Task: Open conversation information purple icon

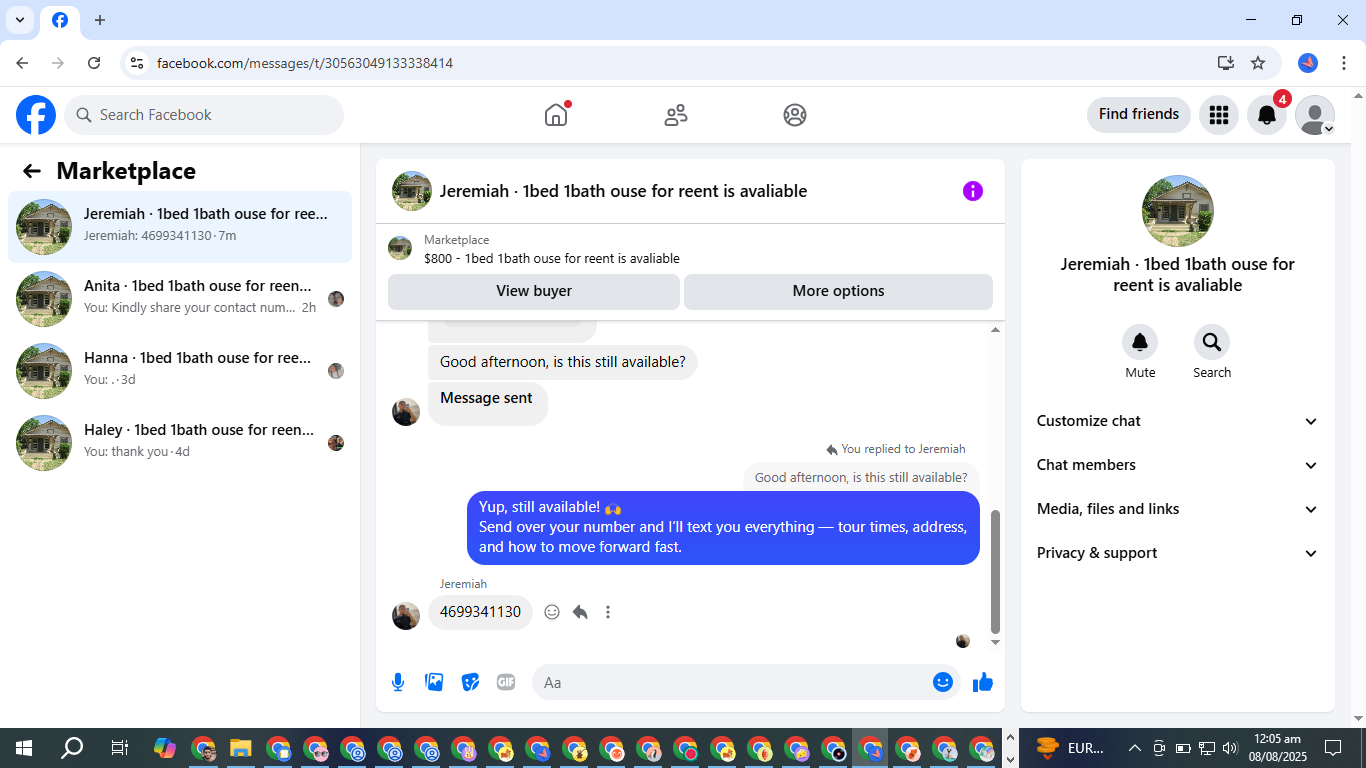Action: tap(973, 191)
